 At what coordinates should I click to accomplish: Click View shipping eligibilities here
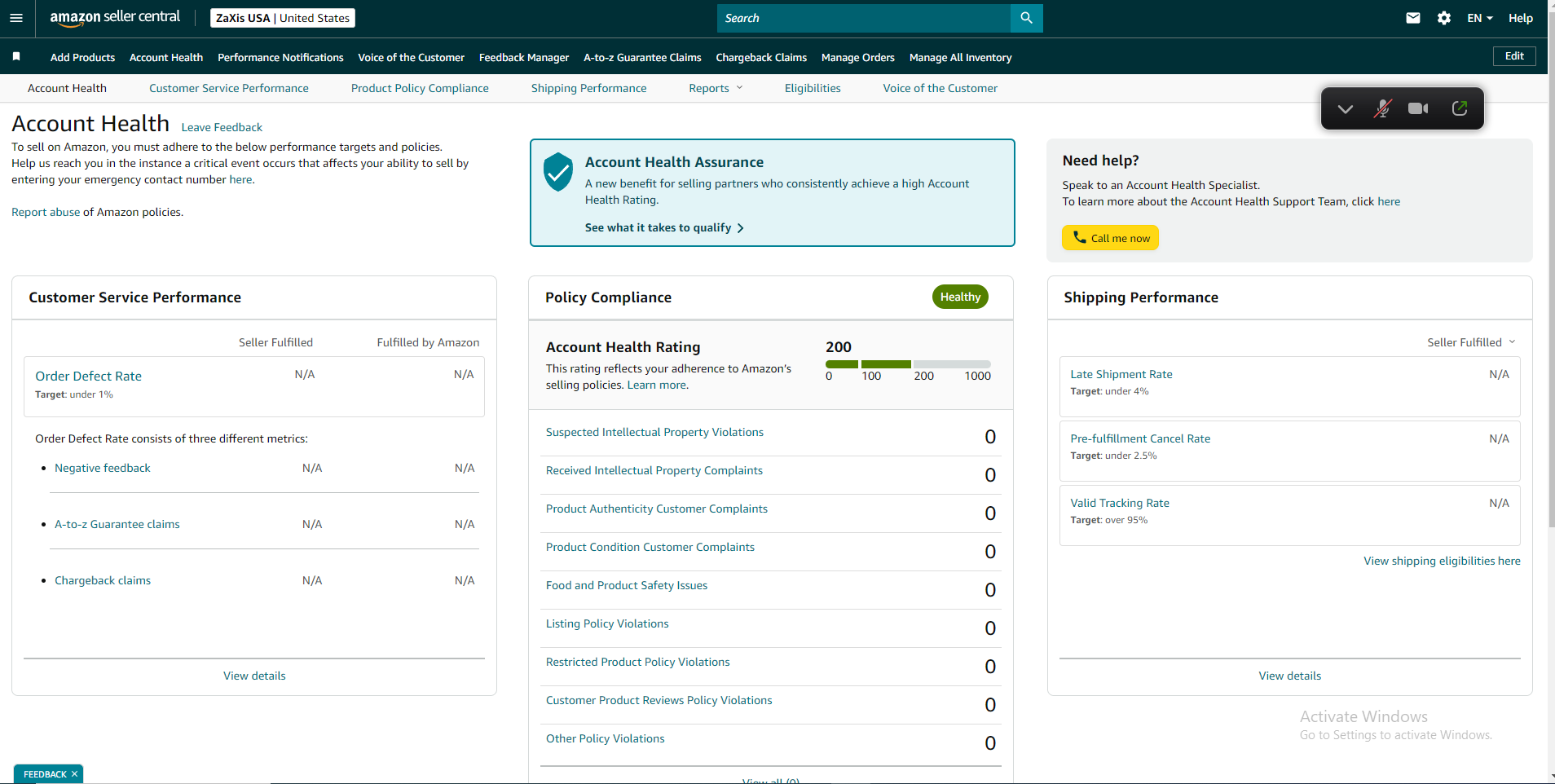tap(1442, 561)
